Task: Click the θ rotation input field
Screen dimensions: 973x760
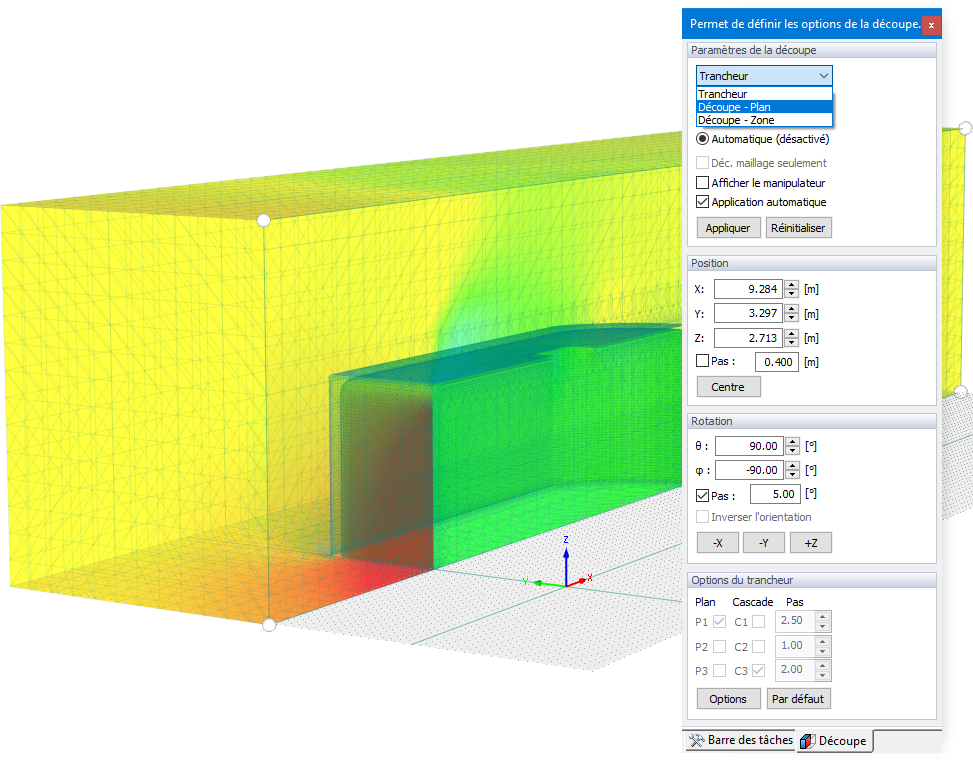Action: 749,446
